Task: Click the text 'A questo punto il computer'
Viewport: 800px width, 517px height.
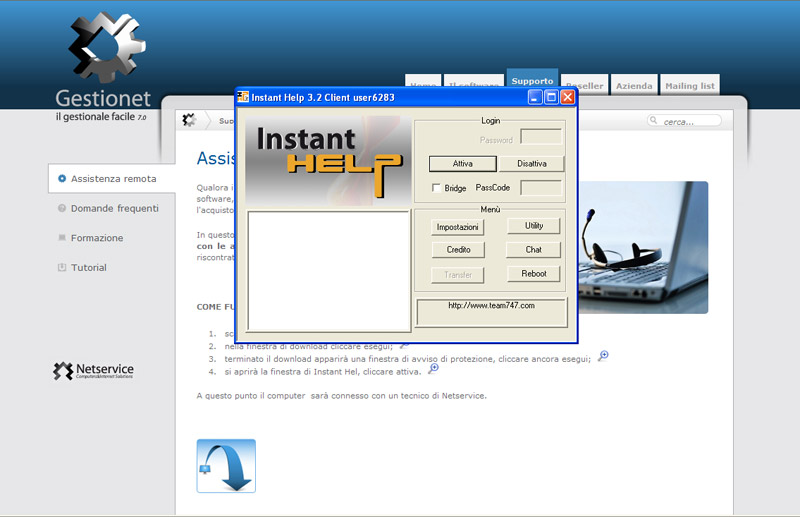Action: coord(251,396)
